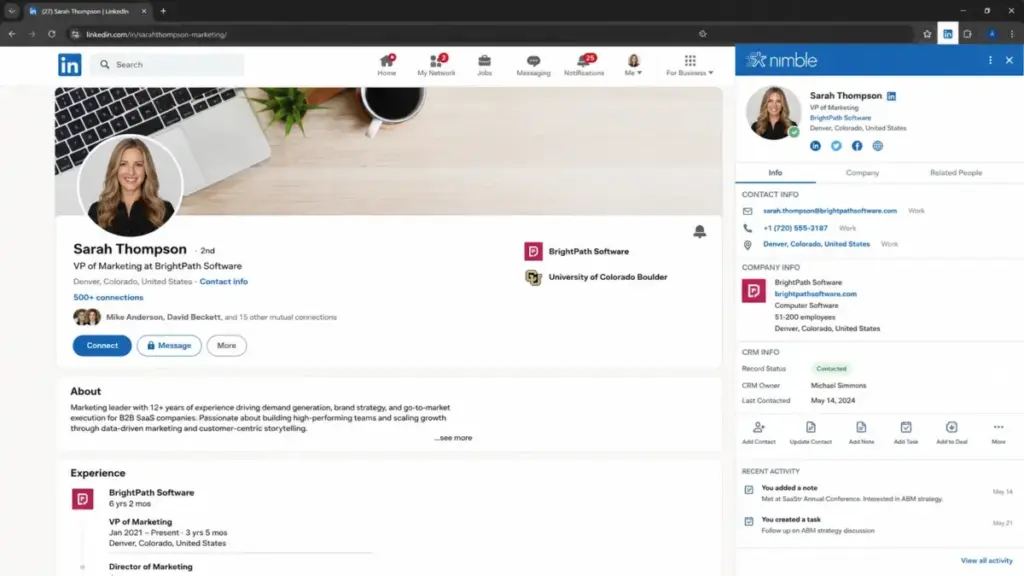The height and width of the screenshot is (576, 1024).
Task: Click the locked Message button
Action: pyautogui.click(x=169, y=345)
